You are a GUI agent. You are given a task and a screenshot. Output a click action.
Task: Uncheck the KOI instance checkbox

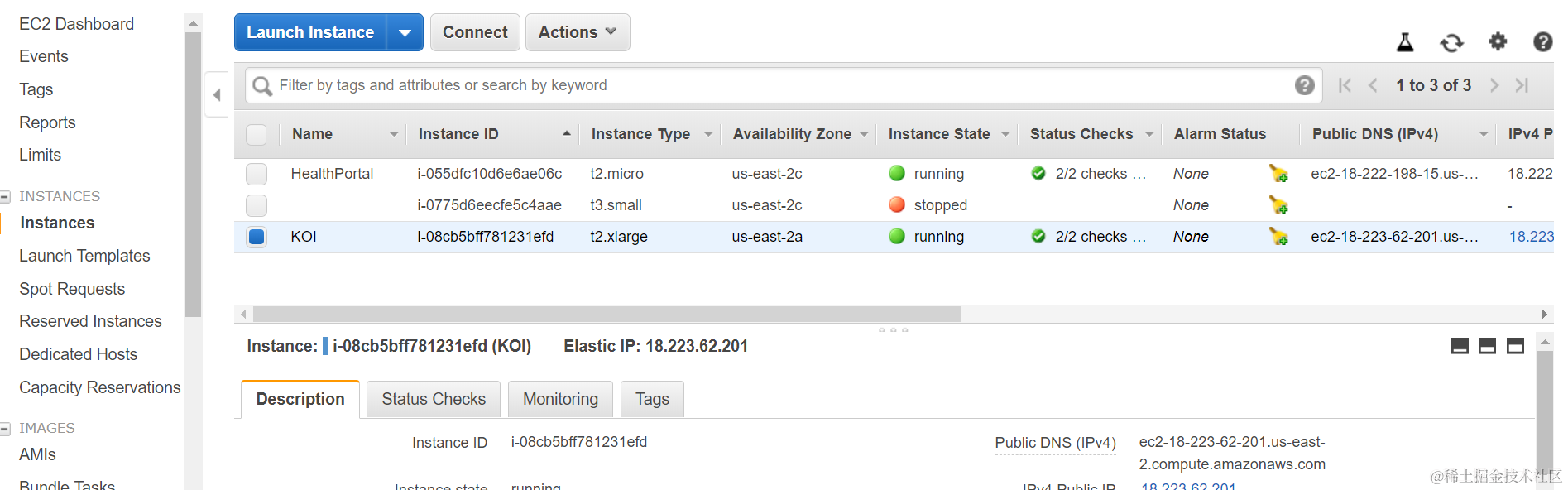pyautogui.click(x=257, y=237)
